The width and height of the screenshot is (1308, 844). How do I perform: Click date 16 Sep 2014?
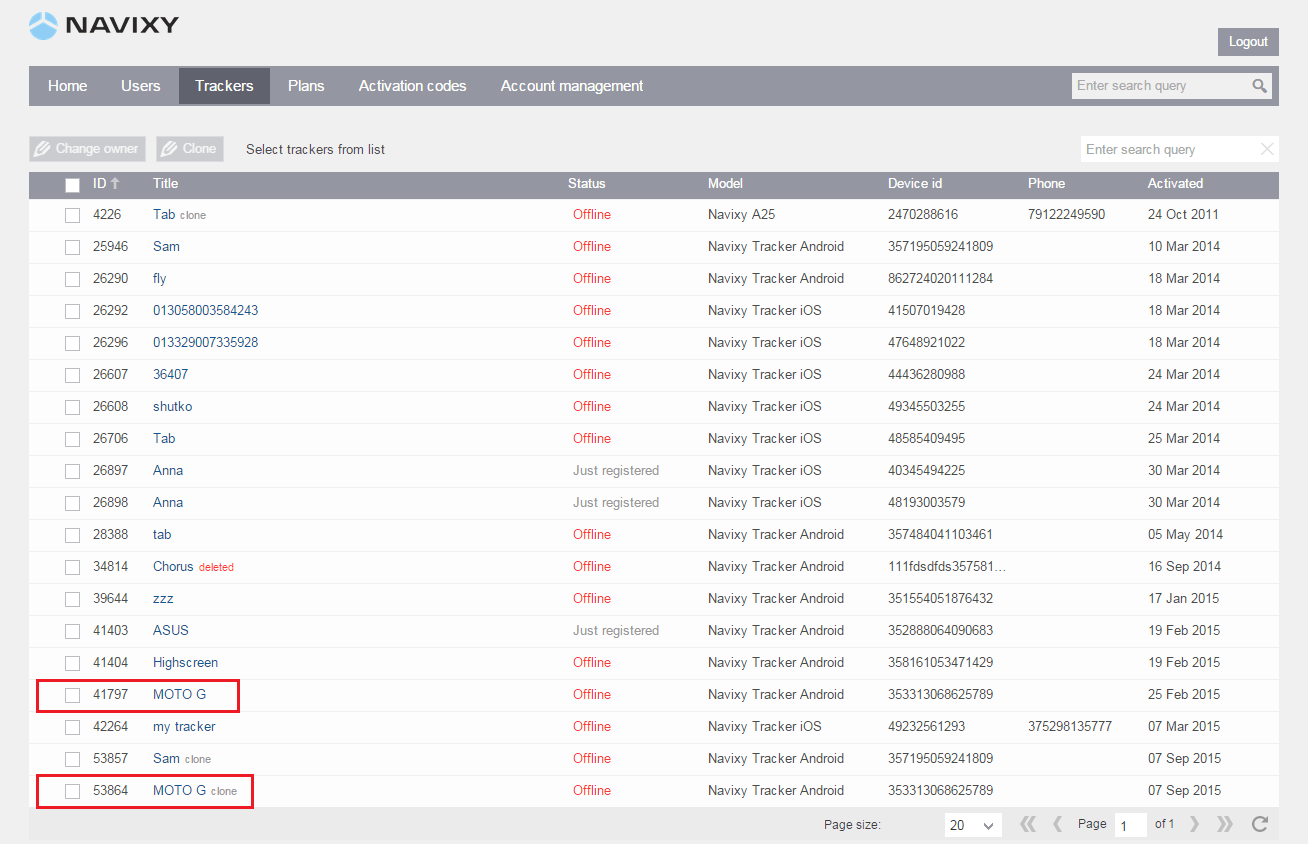1184,566
